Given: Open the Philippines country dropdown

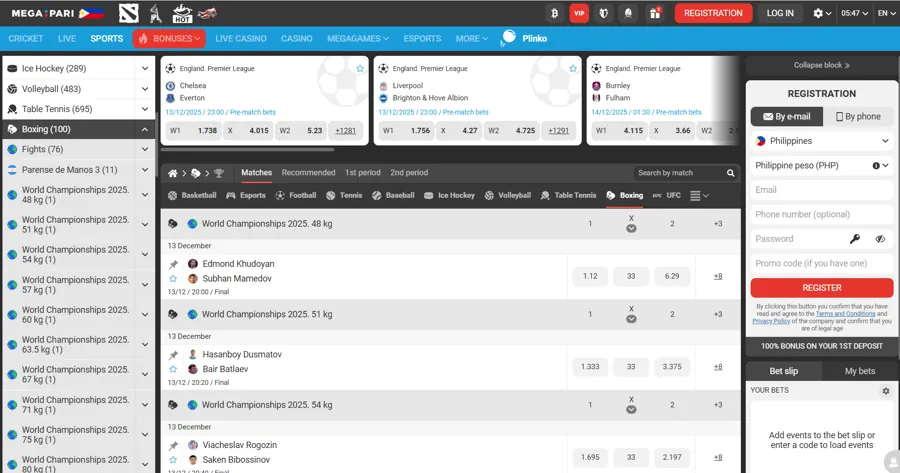Looking at the screenshot, I should pyautogui.click(x=822, y=141).
